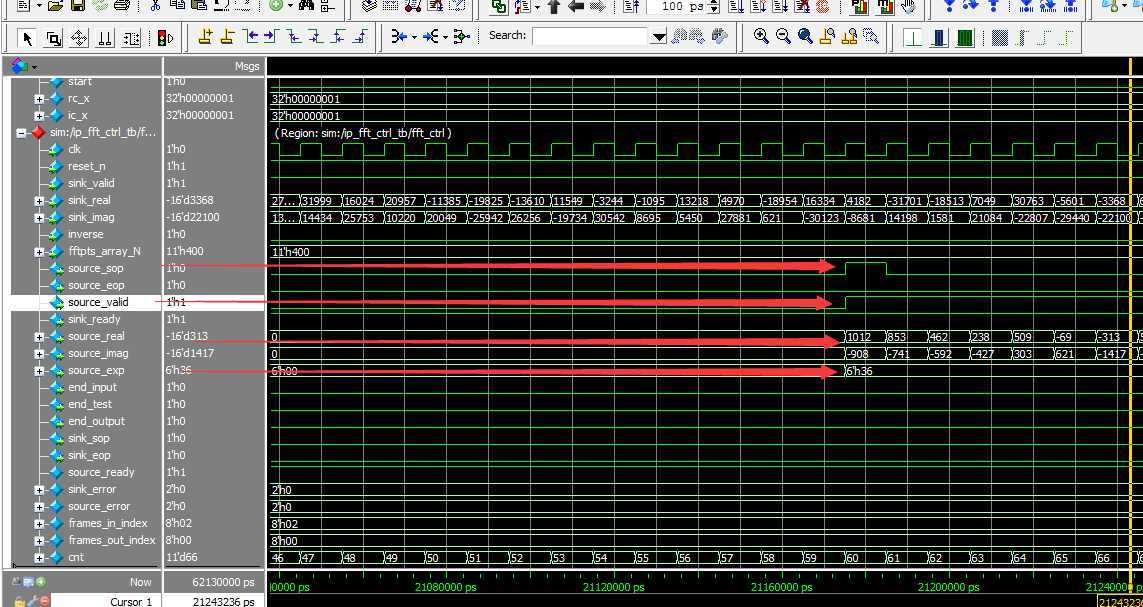This screenshot has width=1143, height=607.
Task: Zoom in on the waveform
Action: [x=761, y=36]
